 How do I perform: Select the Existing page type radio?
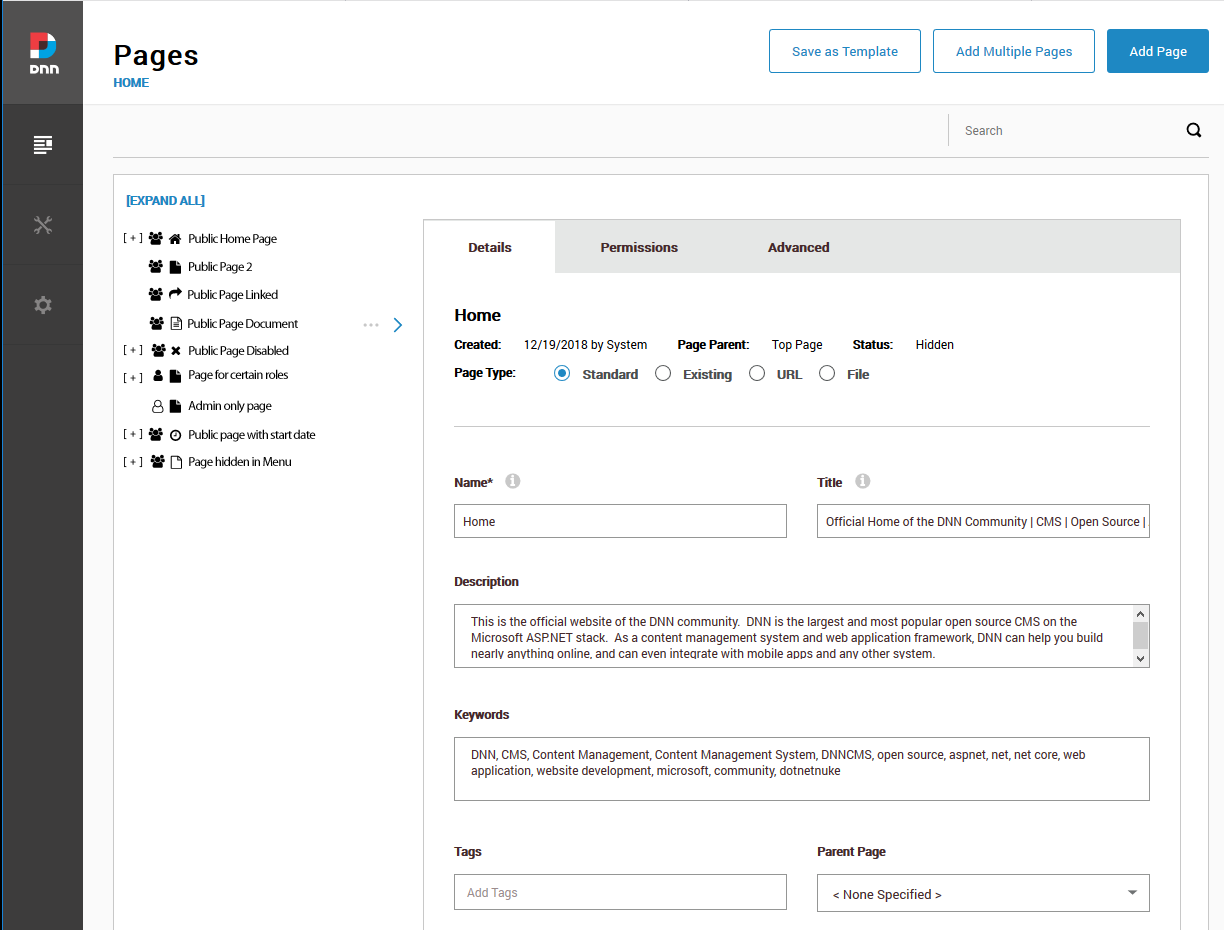tap(663, 373)
